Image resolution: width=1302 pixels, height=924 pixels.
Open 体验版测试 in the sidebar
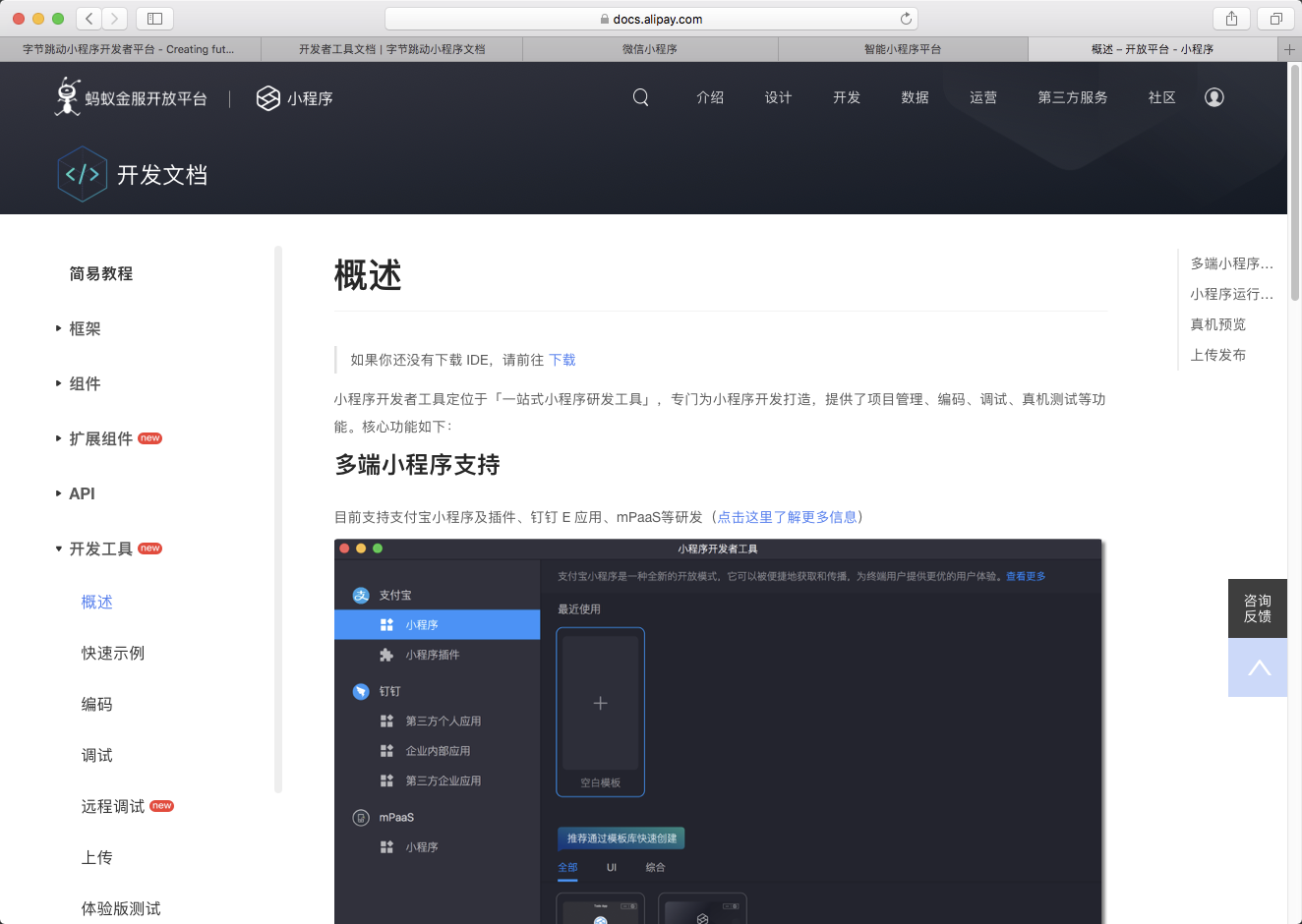click(121, 908)
